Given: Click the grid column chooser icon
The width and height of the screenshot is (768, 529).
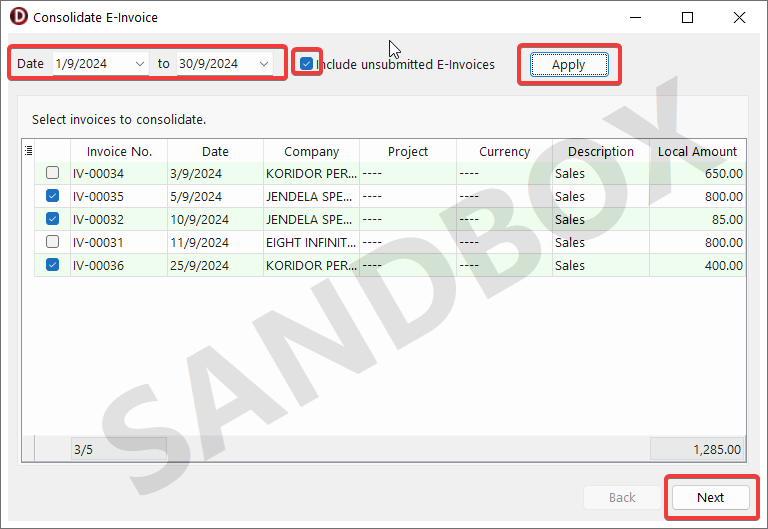Looking at the screenshot, I should coord(28,151).
